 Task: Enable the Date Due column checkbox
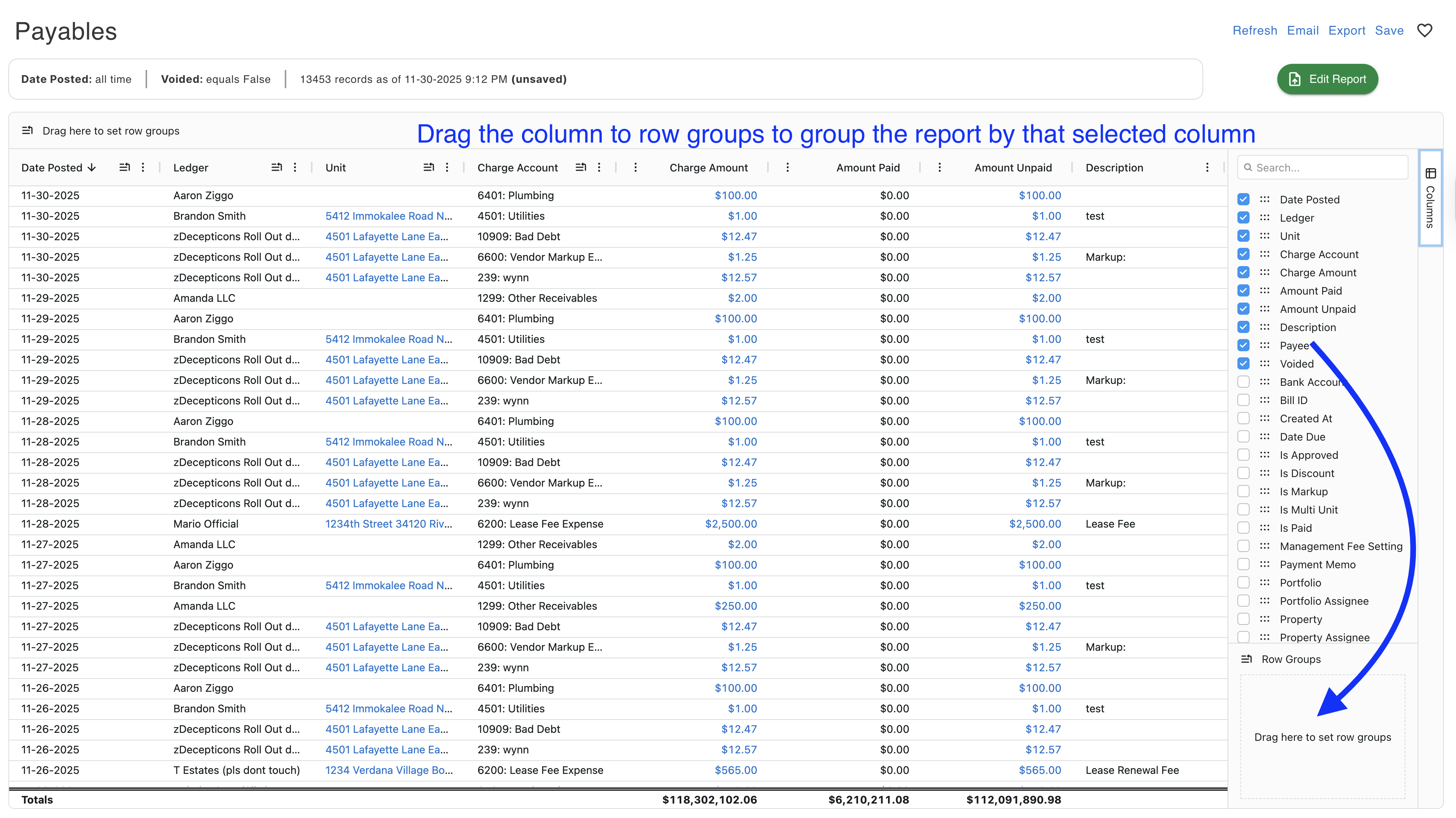coord(1243,436)
